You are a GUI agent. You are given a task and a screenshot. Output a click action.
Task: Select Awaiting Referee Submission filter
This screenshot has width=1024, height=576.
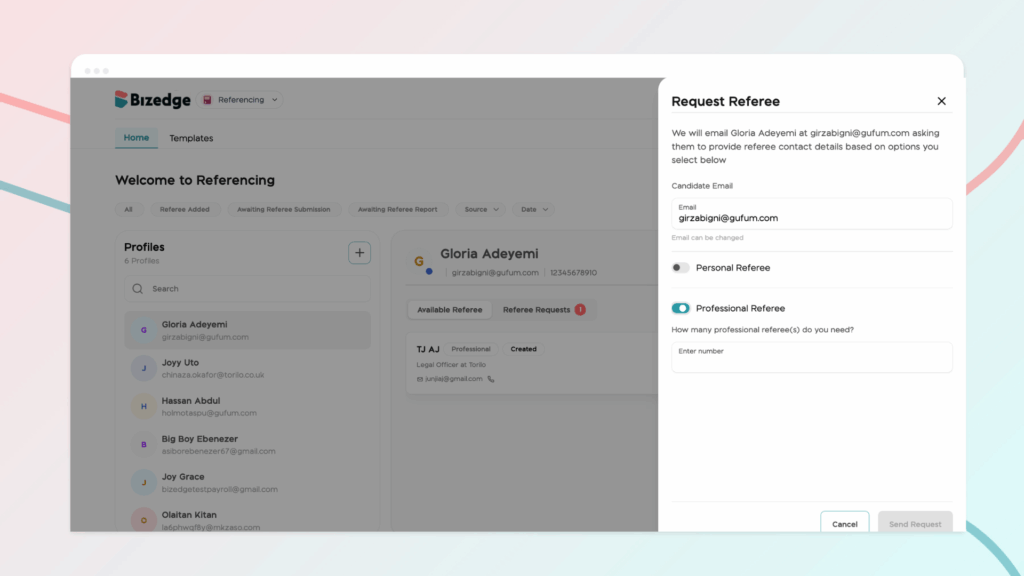283,210
